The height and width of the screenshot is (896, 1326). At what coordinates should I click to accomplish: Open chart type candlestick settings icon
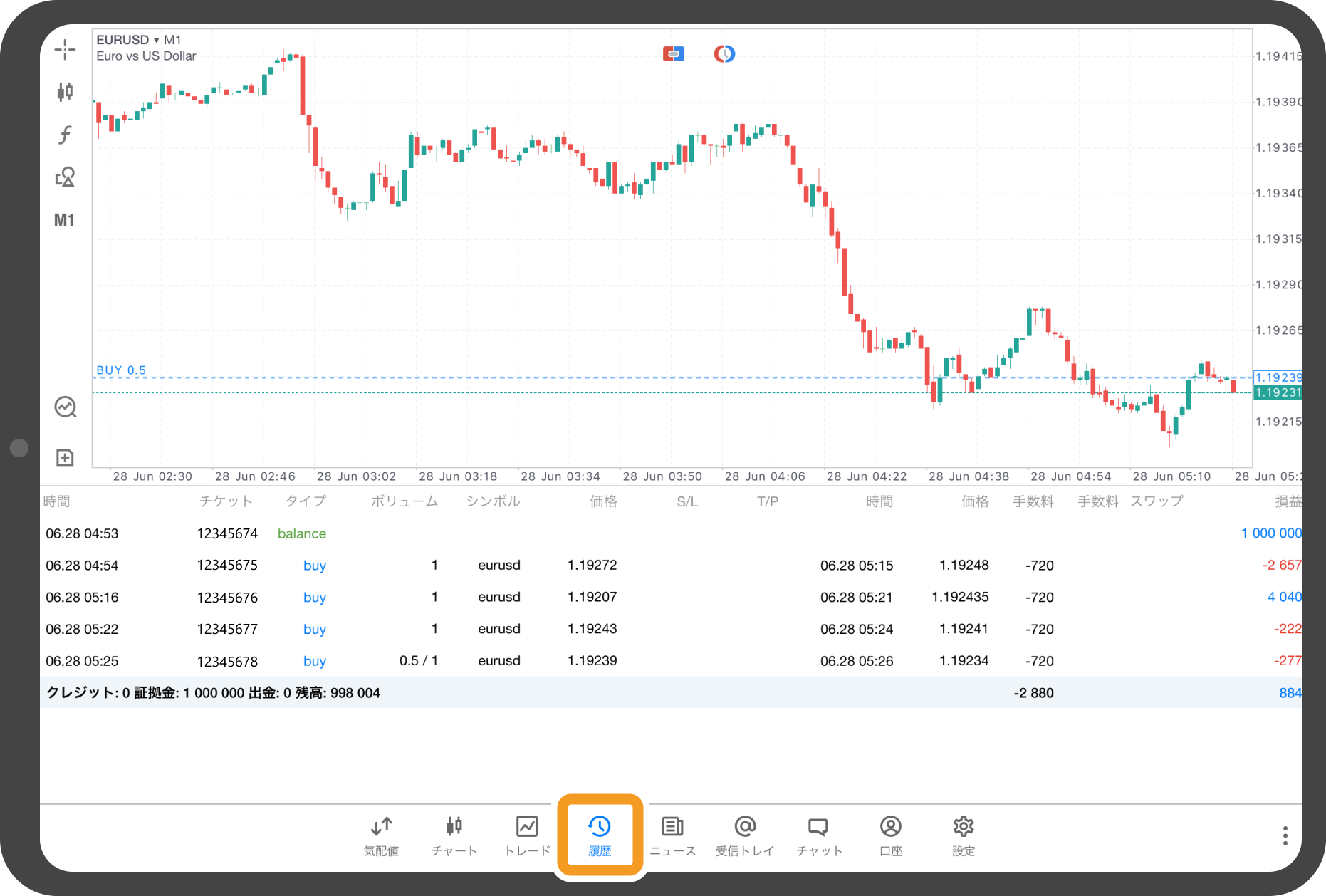click(x=65, y=91)
